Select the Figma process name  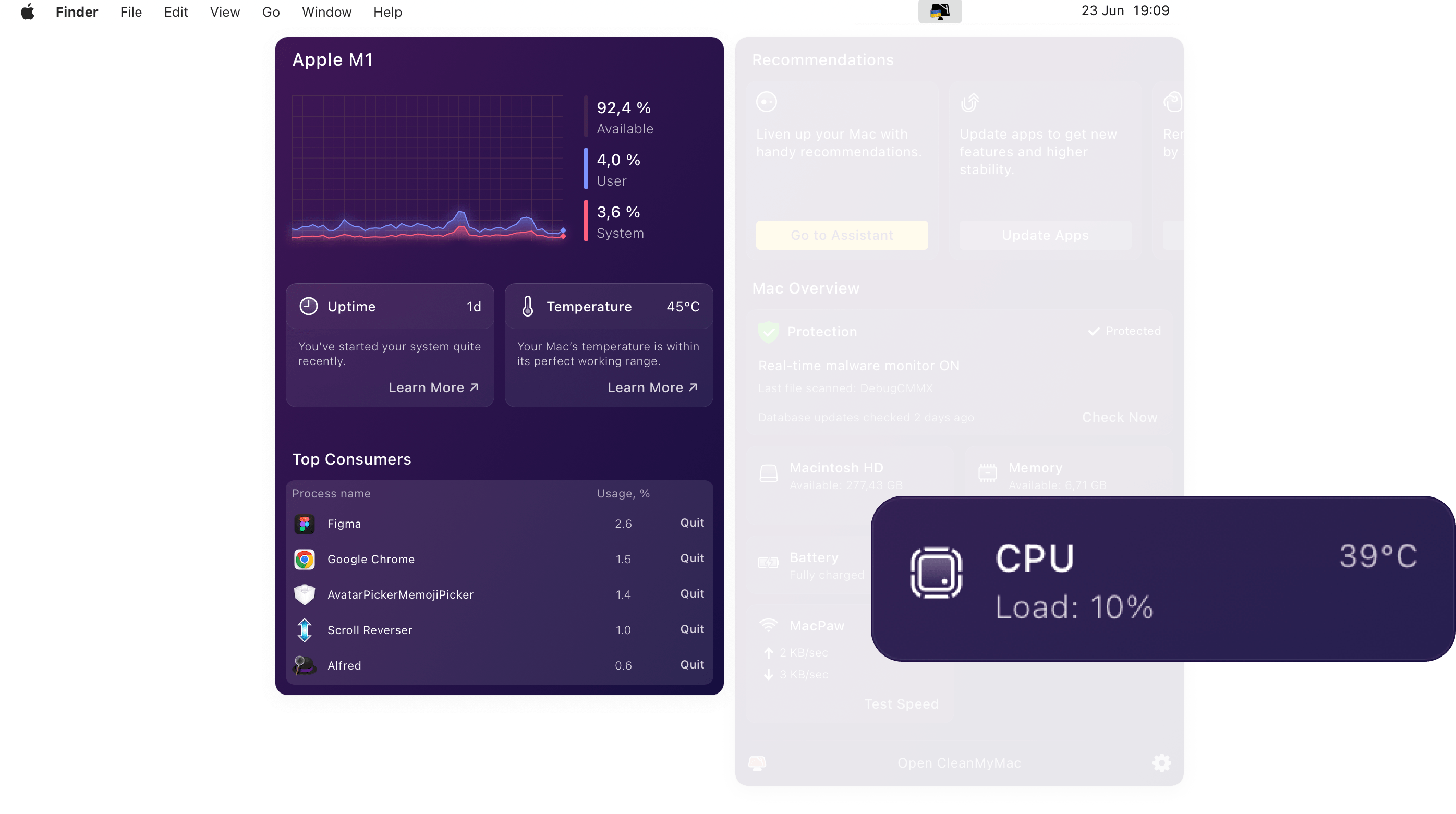(x=344, y=524)
